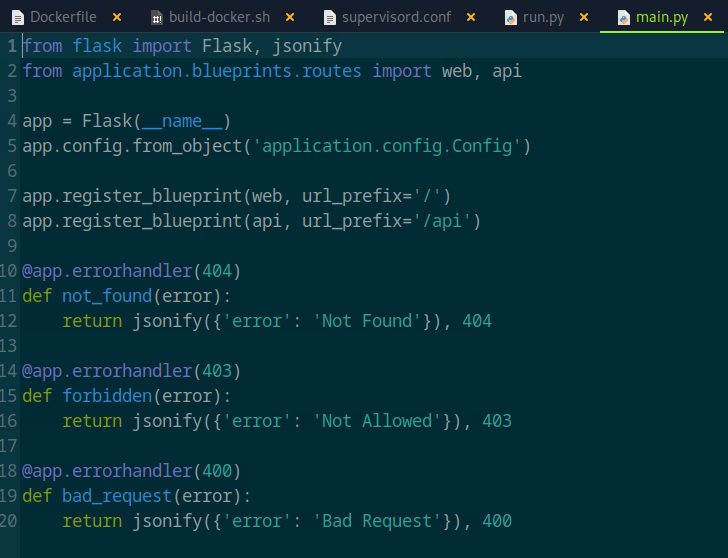Switch to the supervisord.conf tab
Viewport: 728px width, 558px height.
pos(396,18)
